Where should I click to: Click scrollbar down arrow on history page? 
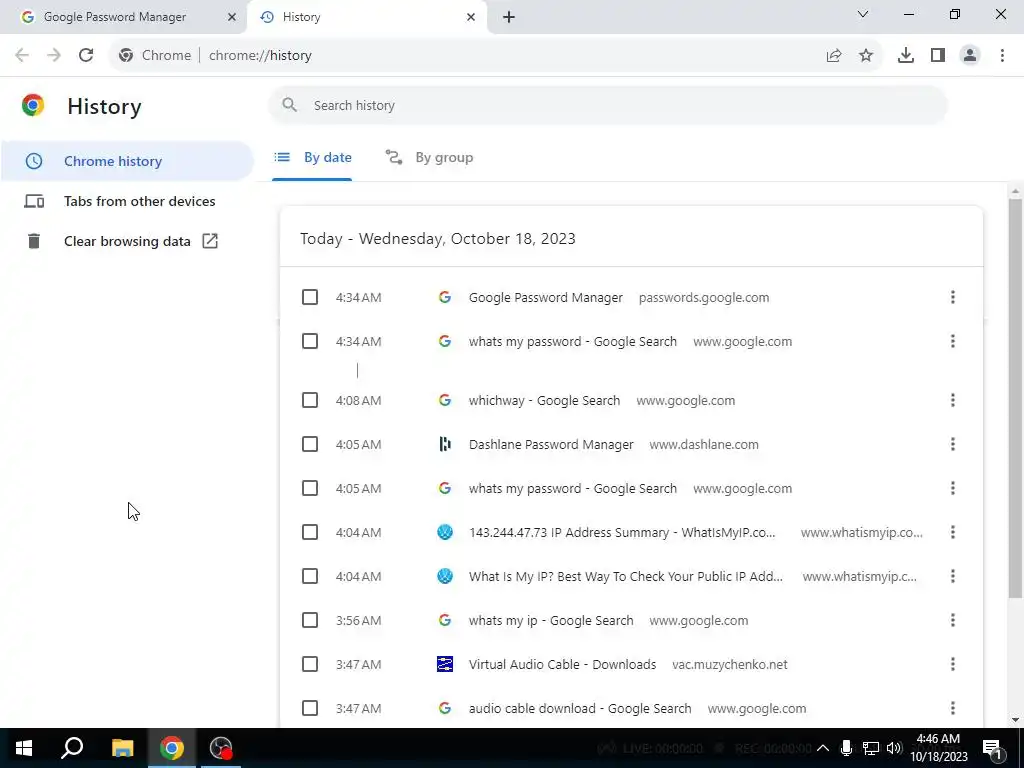click(x=1015, y=720)
